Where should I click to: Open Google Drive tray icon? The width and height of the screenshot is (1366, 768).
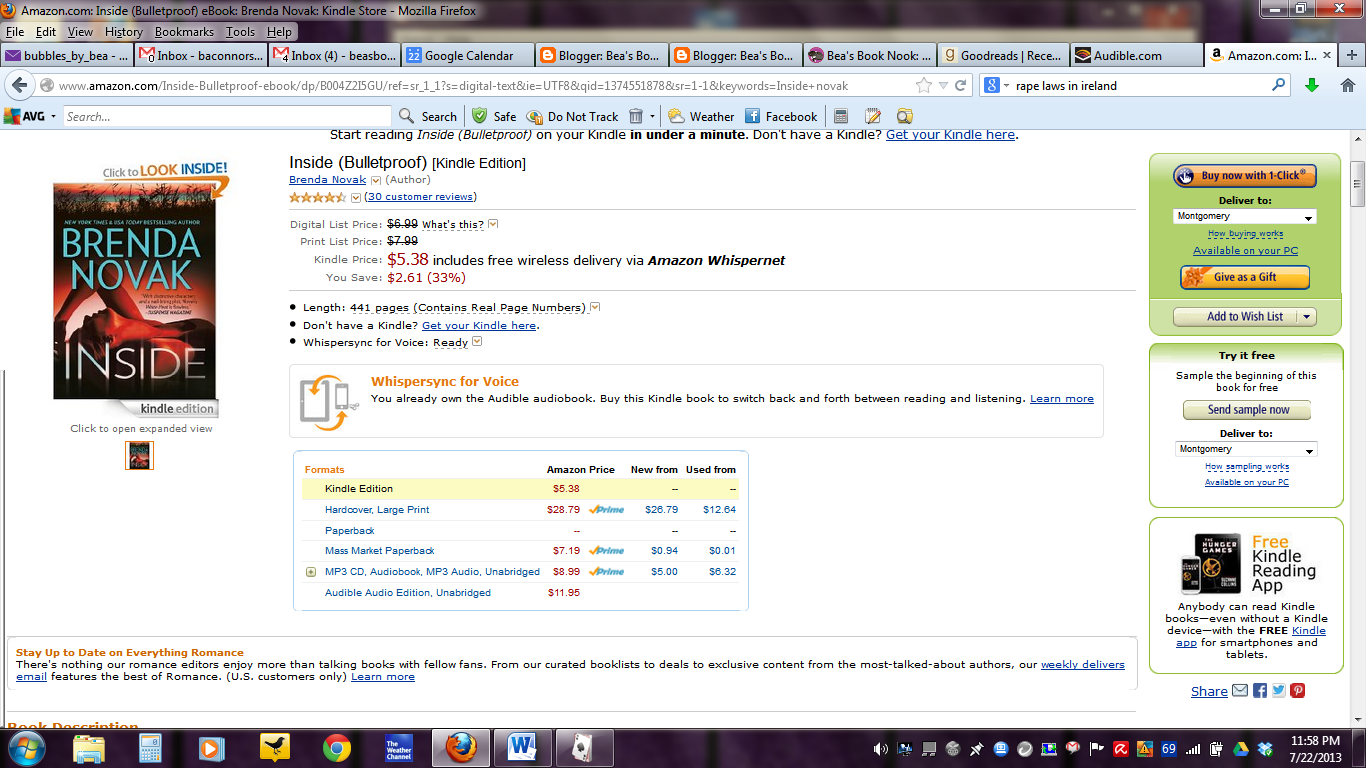[1241, 748]
